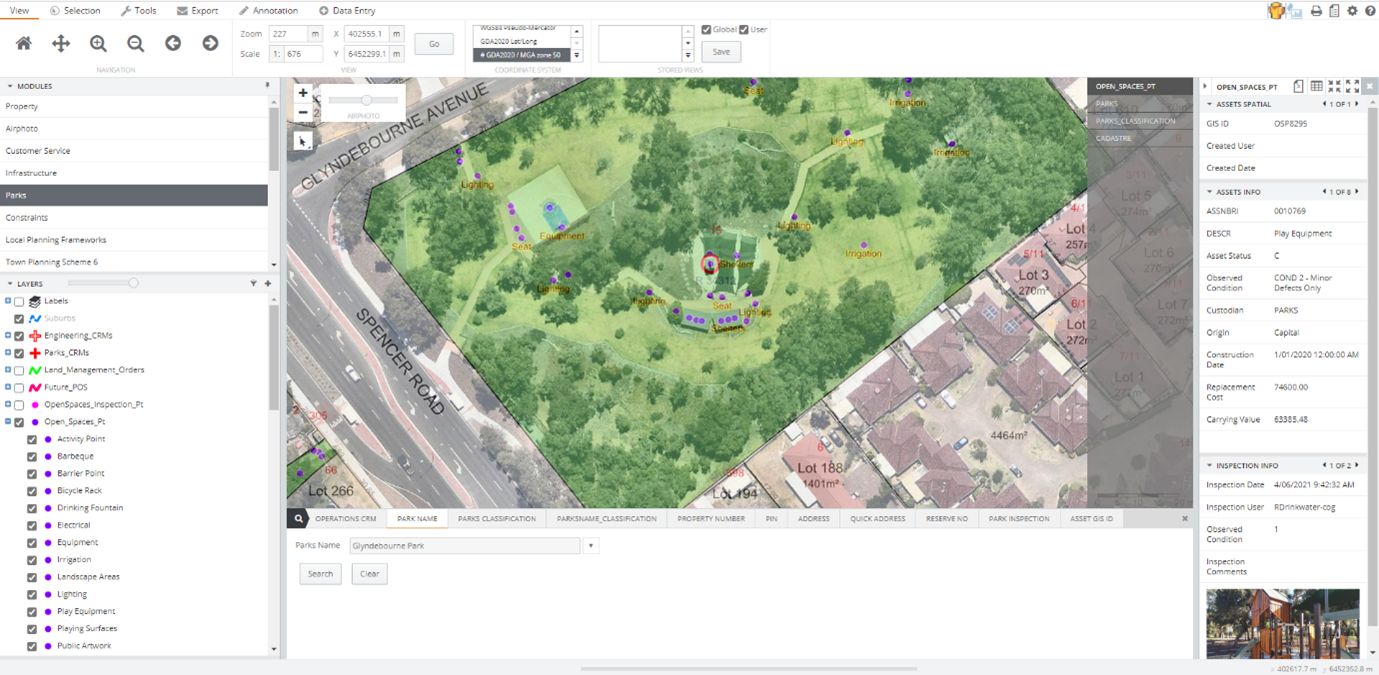
Task: Toggle the Global stored views checkbox
Action: 706,30
